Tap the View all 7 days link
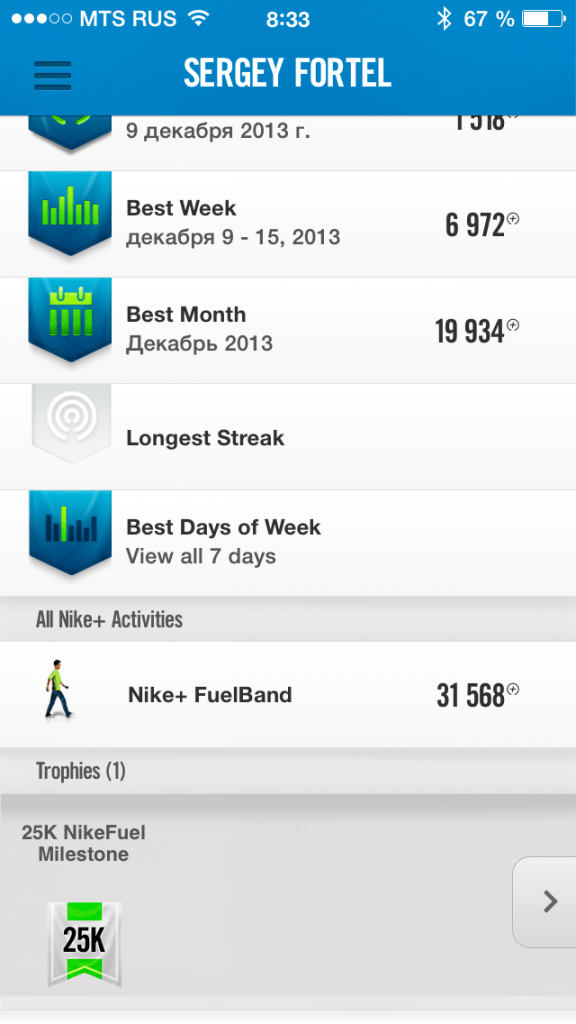 pos(201,556)
